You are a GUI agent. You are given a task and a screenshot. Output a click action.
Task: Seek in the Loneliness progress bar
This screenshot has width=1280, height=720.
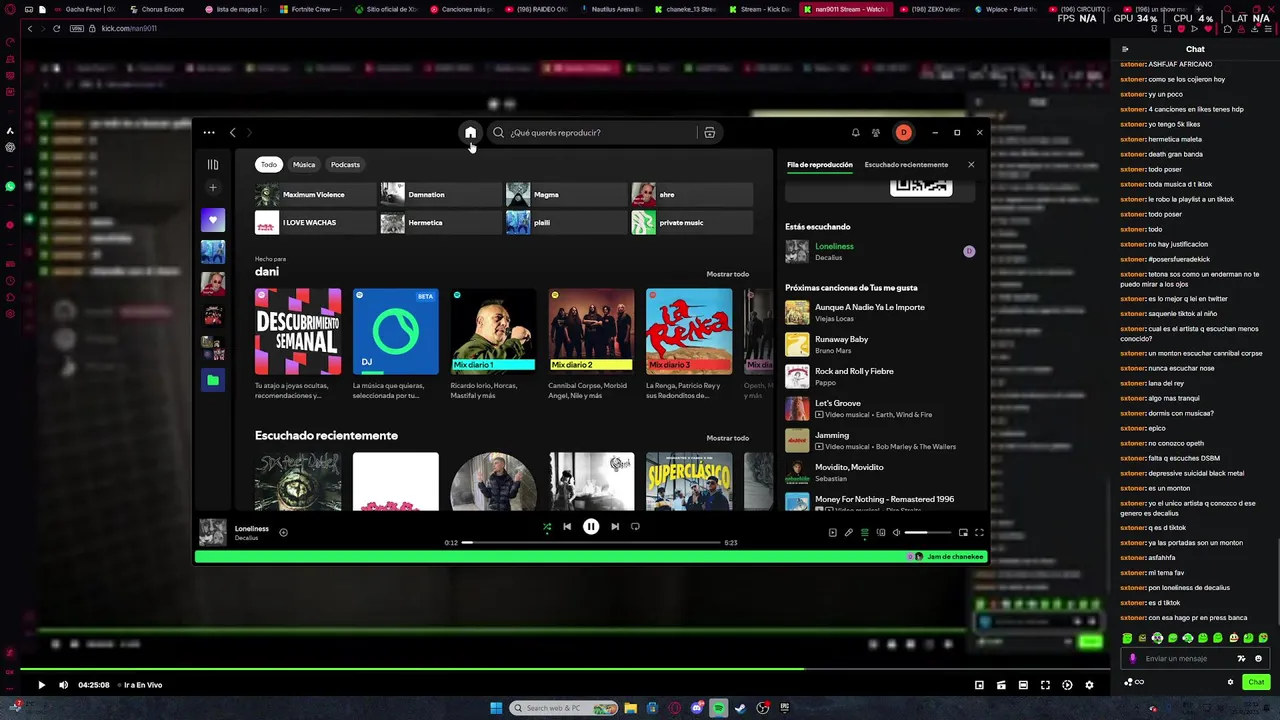coord(591,542)
